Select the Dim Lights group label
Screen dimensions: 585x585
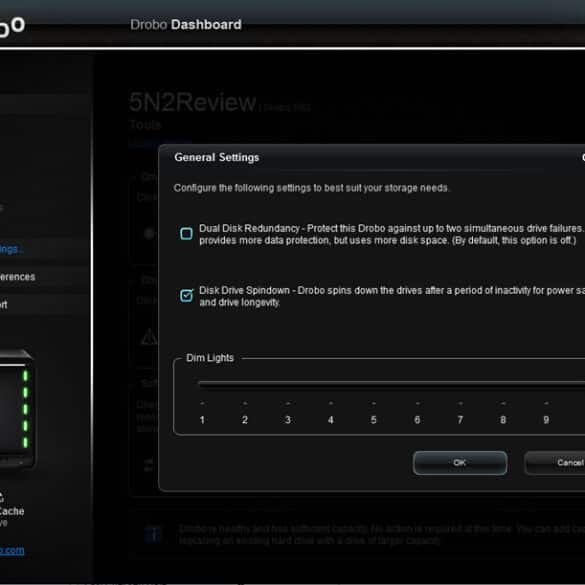(210, 358)
